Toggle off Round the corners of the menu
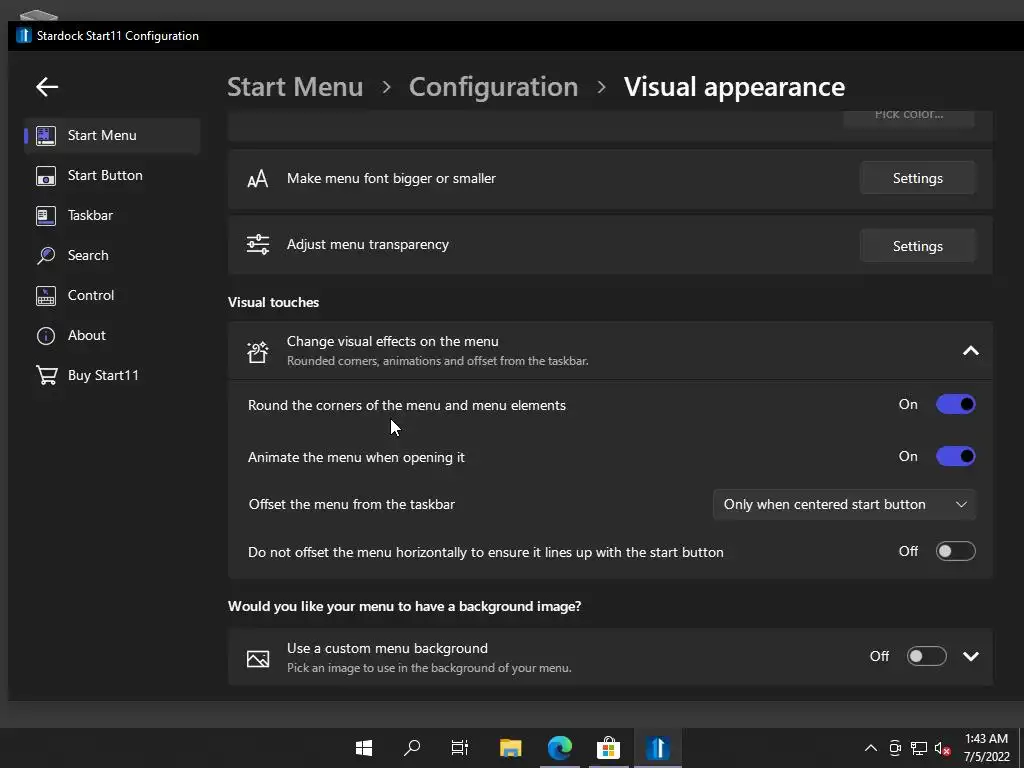The width and height of the screenshot is (1024, 768). coord(955,404)
